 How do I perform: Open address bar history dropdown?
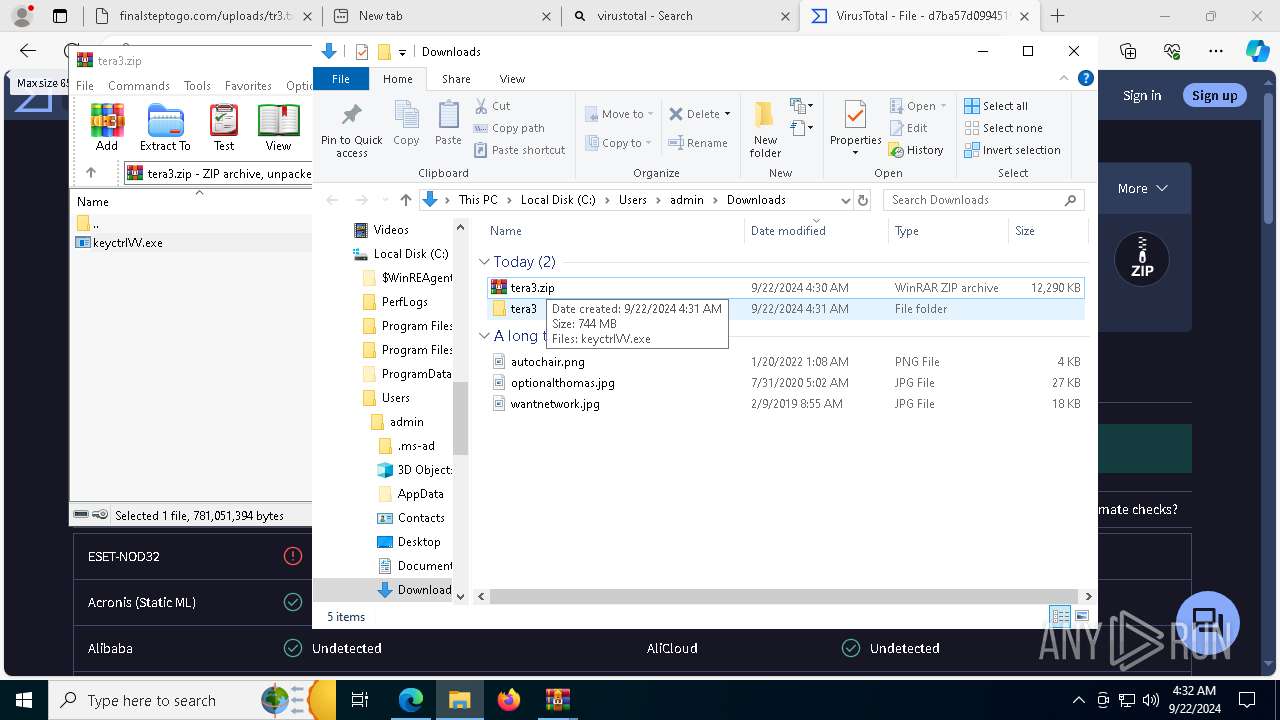pyautogui.click(x=845, y=200)
